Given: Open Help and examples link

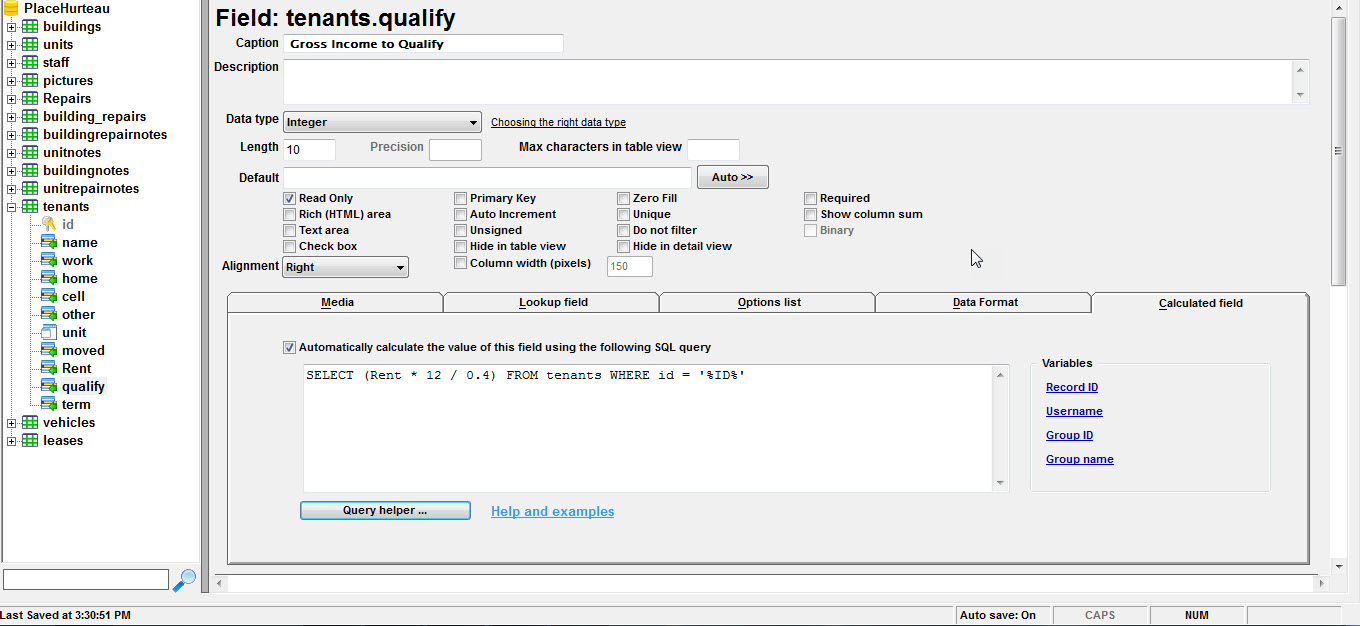Looking at the screenshot, I should click(552, 511).
